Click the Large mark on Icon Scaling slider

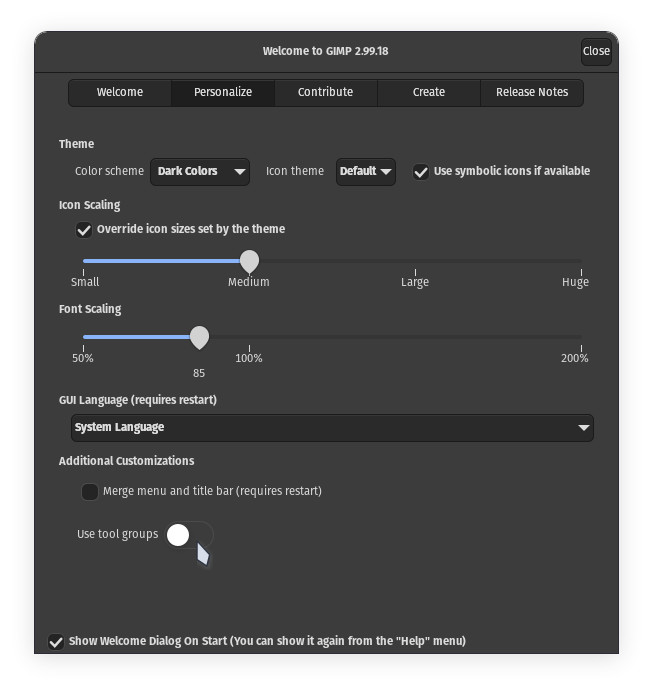point(415,262)
